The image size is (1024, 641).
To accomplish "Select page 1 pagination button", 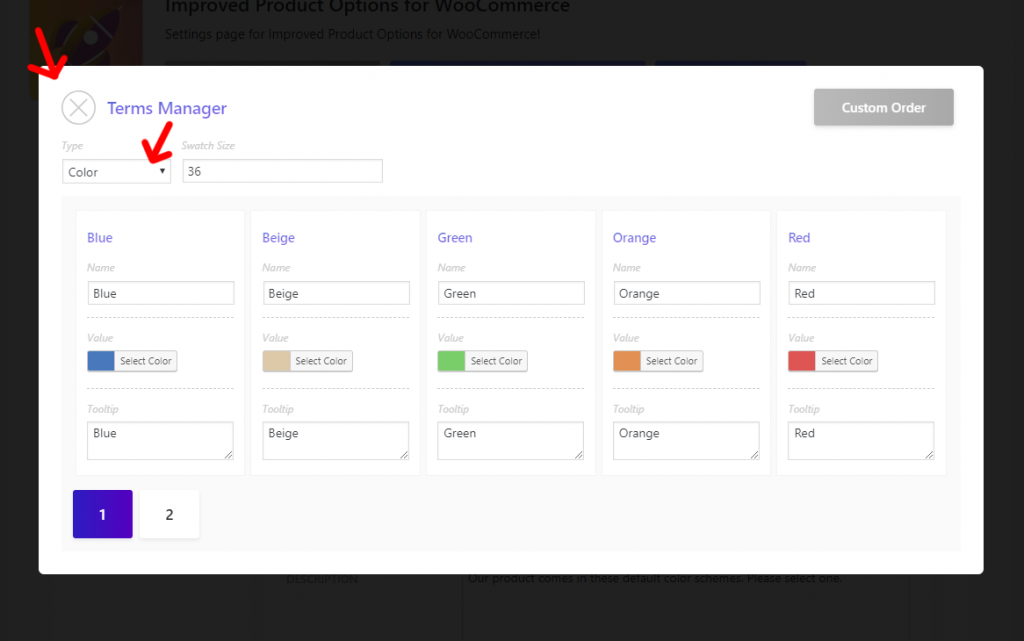I will [103, 514].
